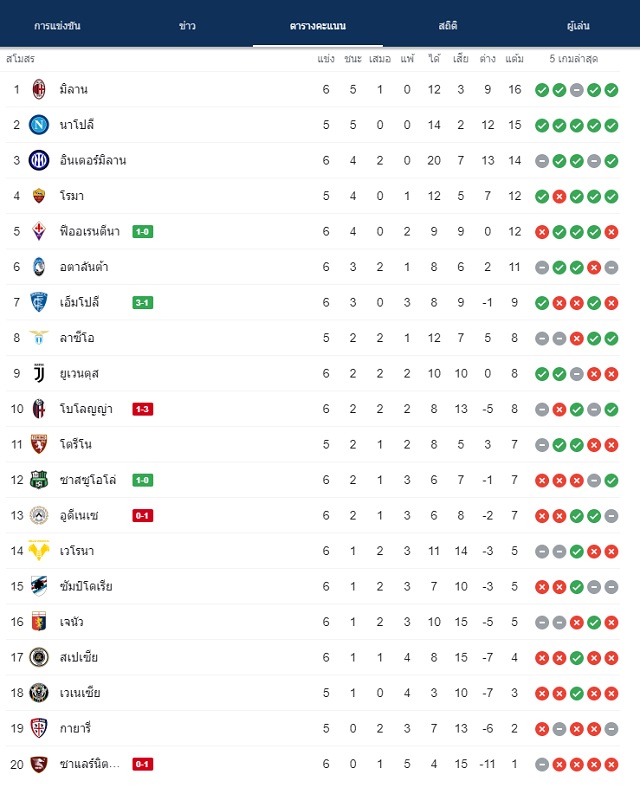640x794 pixels.
Task: Click the Roma club crest
Action: [x=39, y=196]
